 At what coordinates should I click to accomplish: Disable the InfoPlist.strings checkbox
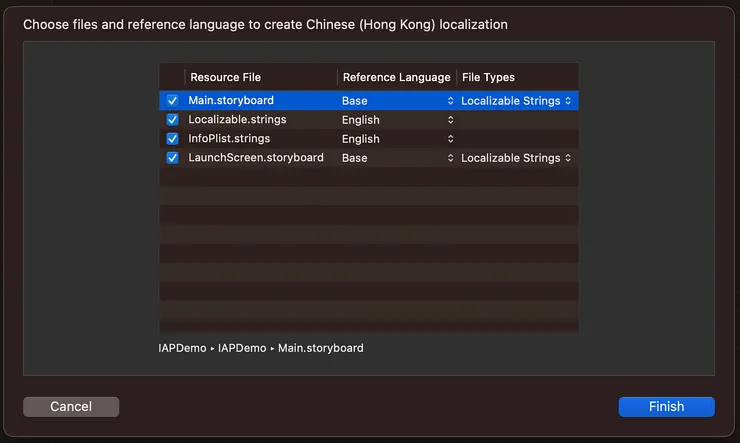172,139
